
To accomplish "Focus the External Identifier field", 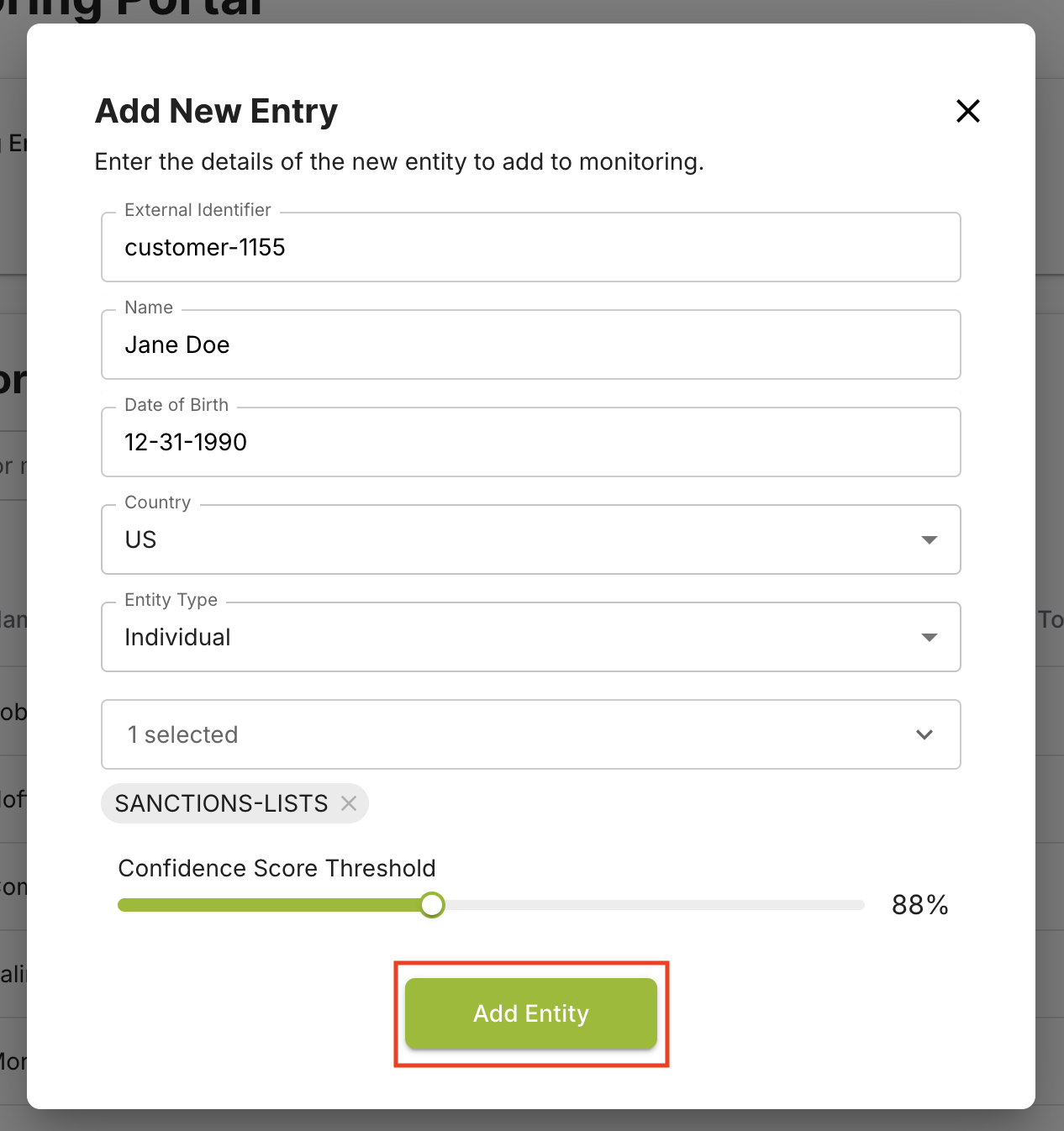I will click(531, 247).
